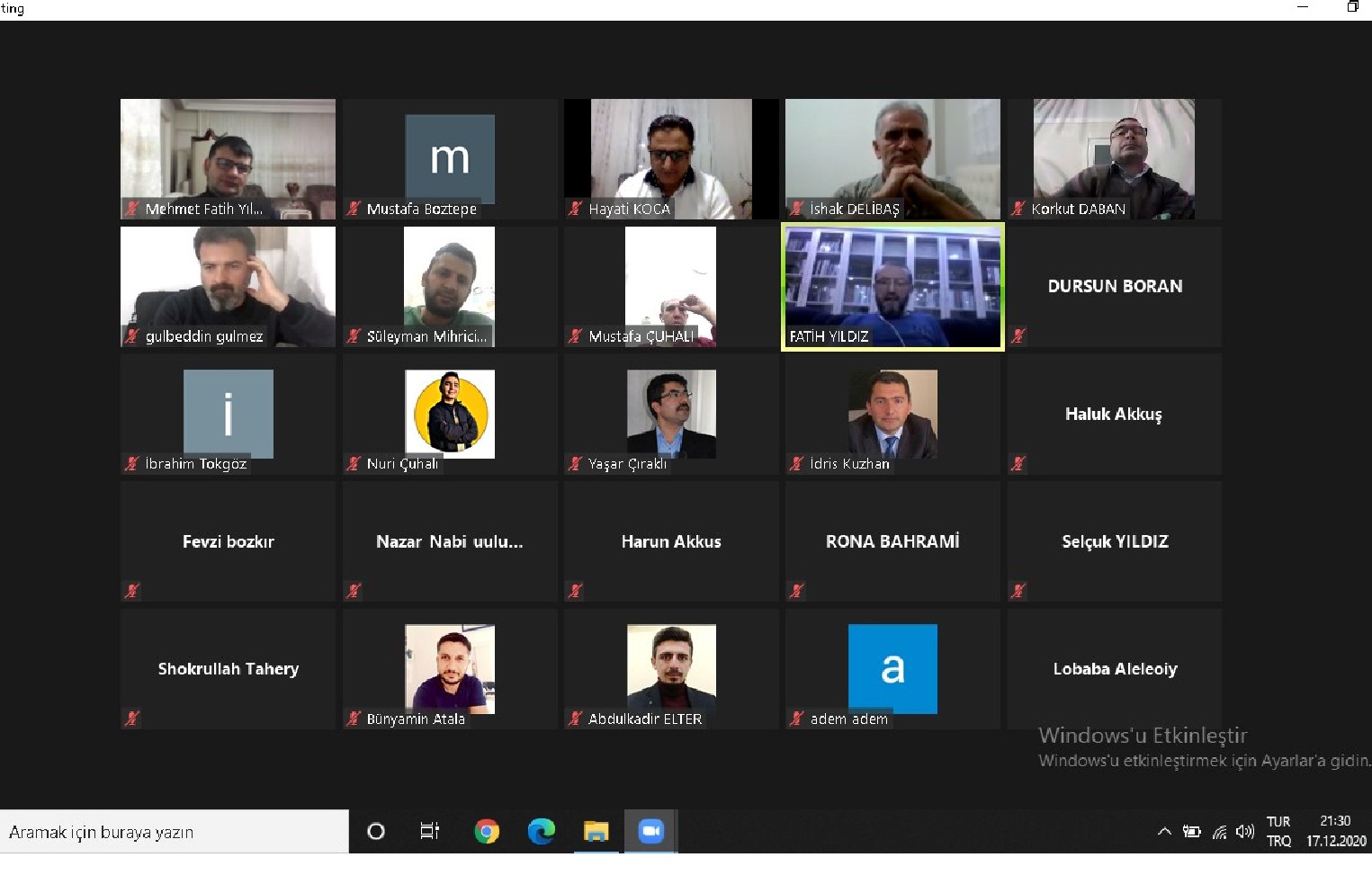Click muted mic icon on gulbeddin gulmez tile
1372x884 pixels.
tap(132, 336)
